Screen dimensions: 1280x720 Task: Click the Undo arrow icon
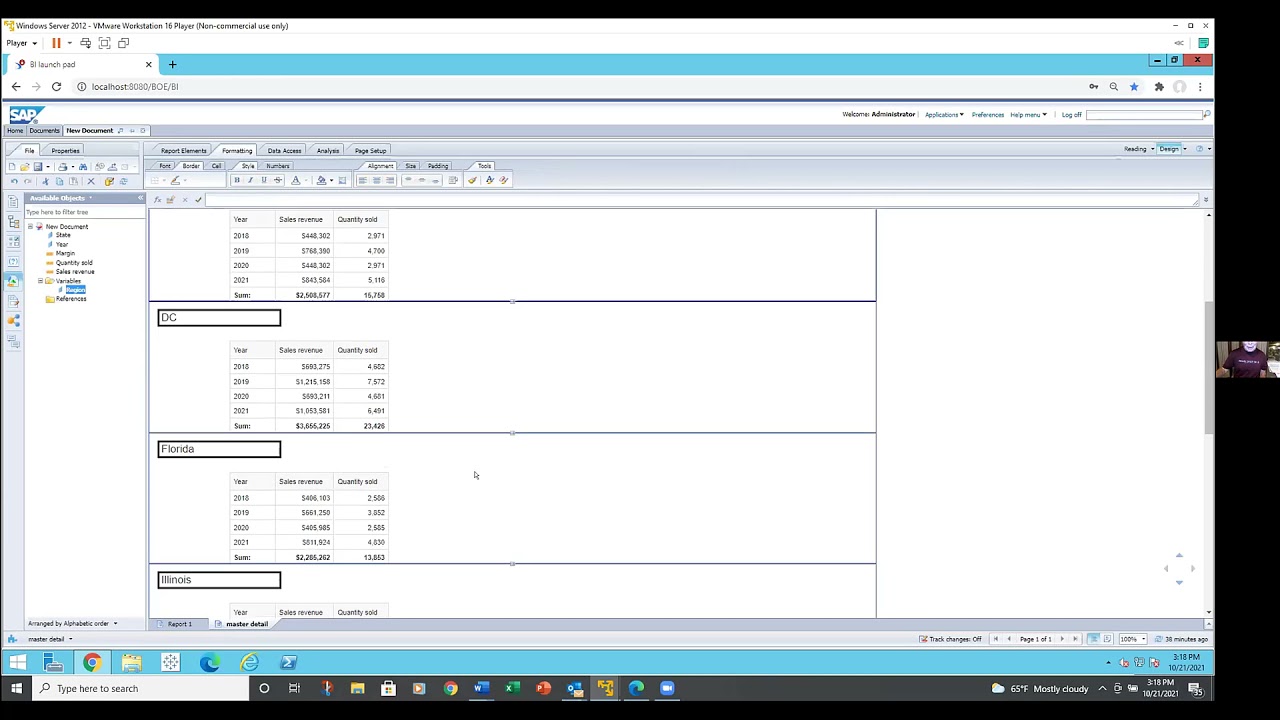14,181
